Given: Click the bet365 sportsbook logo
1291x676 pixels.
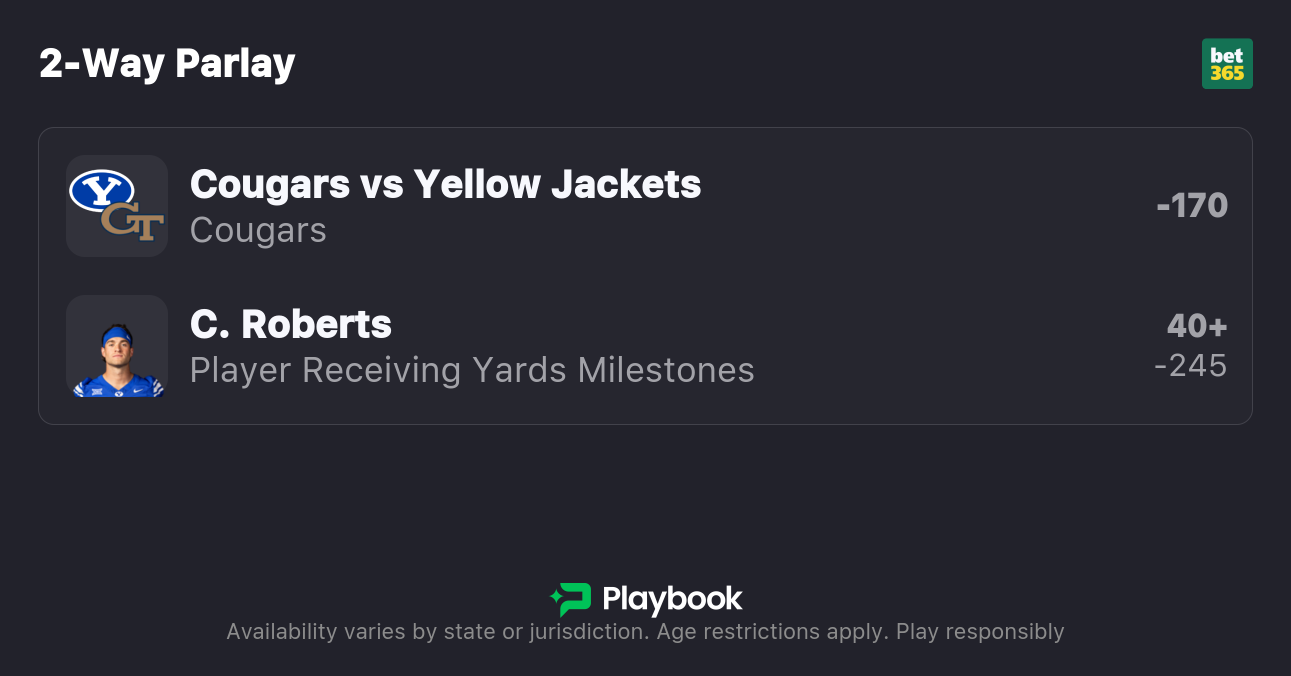Looking at the screenshot, I should coord(1227,64).
